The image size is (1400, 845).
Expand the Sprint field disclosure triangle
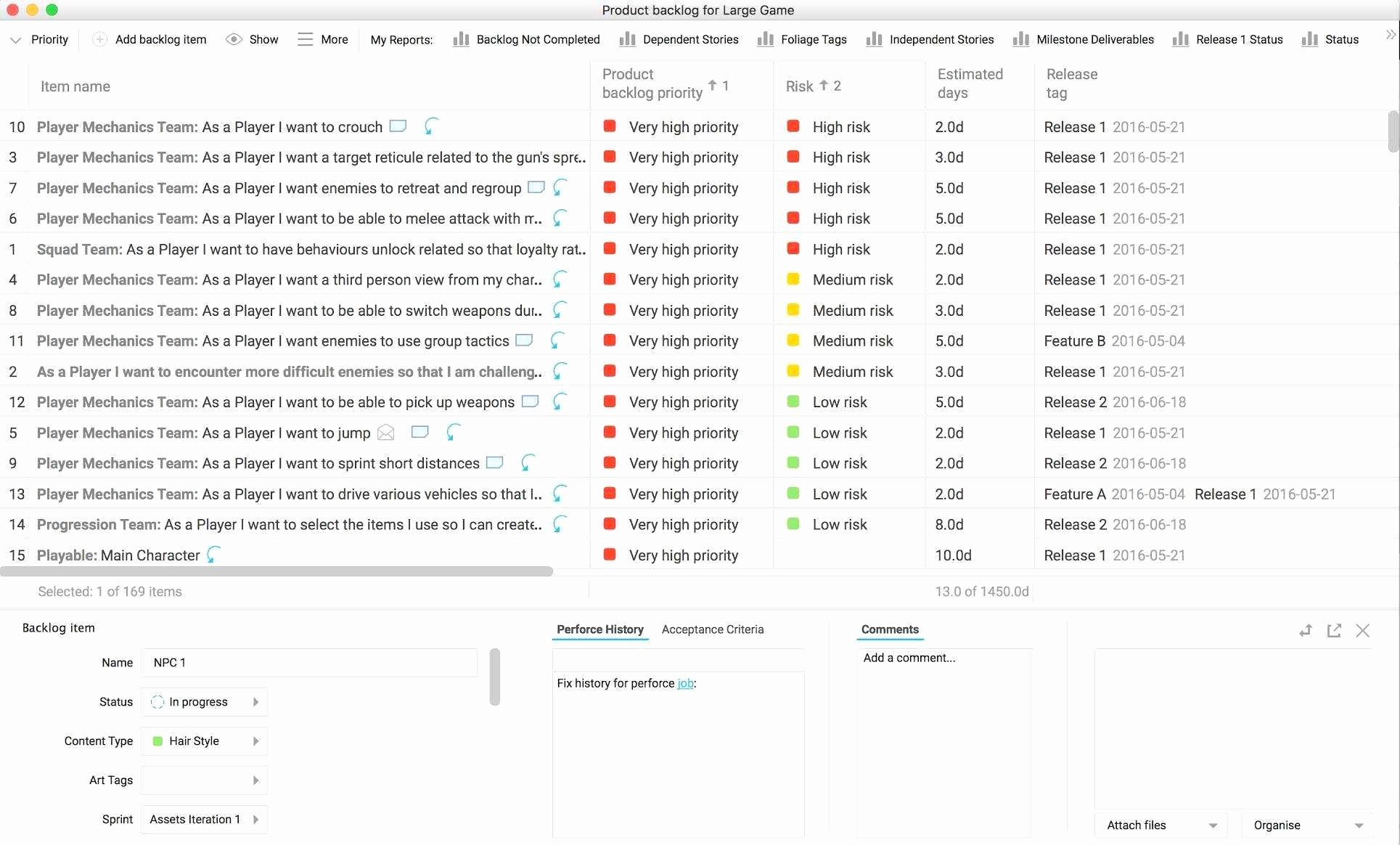tap(256, 819)
